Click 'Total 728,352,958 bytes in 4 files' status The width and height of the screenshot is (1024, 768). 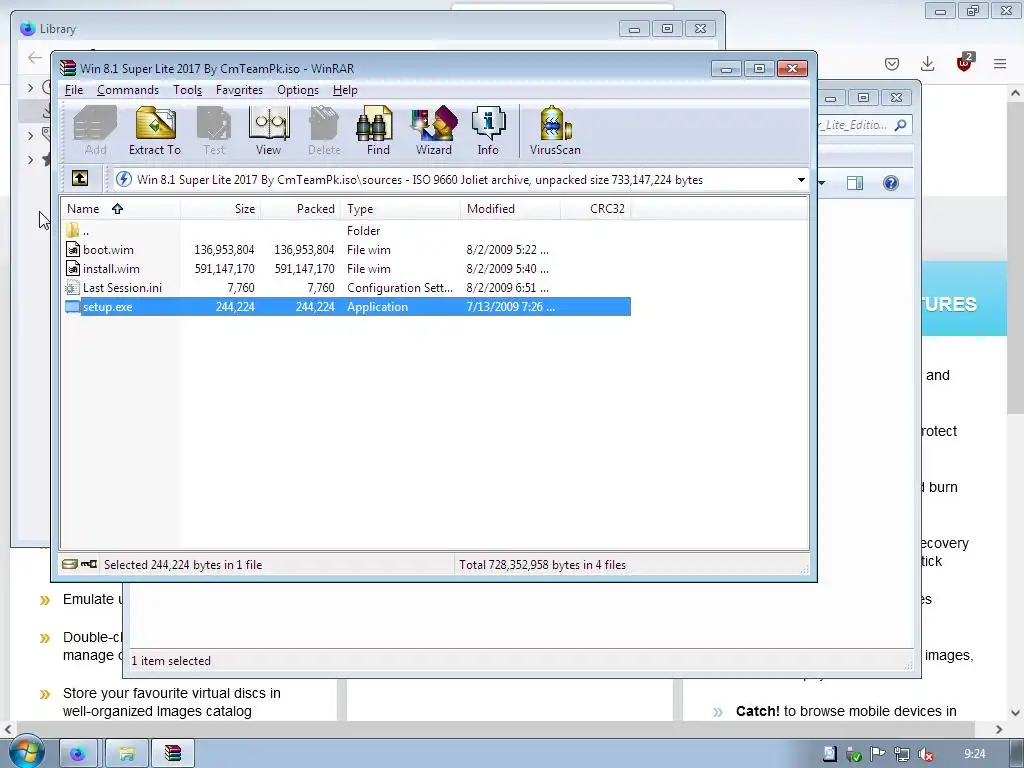(x=542, y=565)
